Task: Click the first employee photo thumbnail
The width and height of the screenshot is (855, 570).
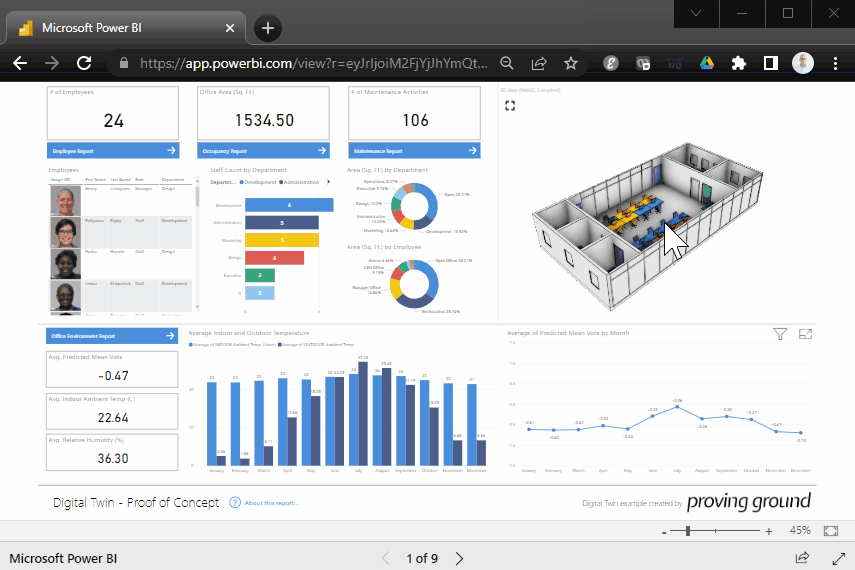Action: 65,201
